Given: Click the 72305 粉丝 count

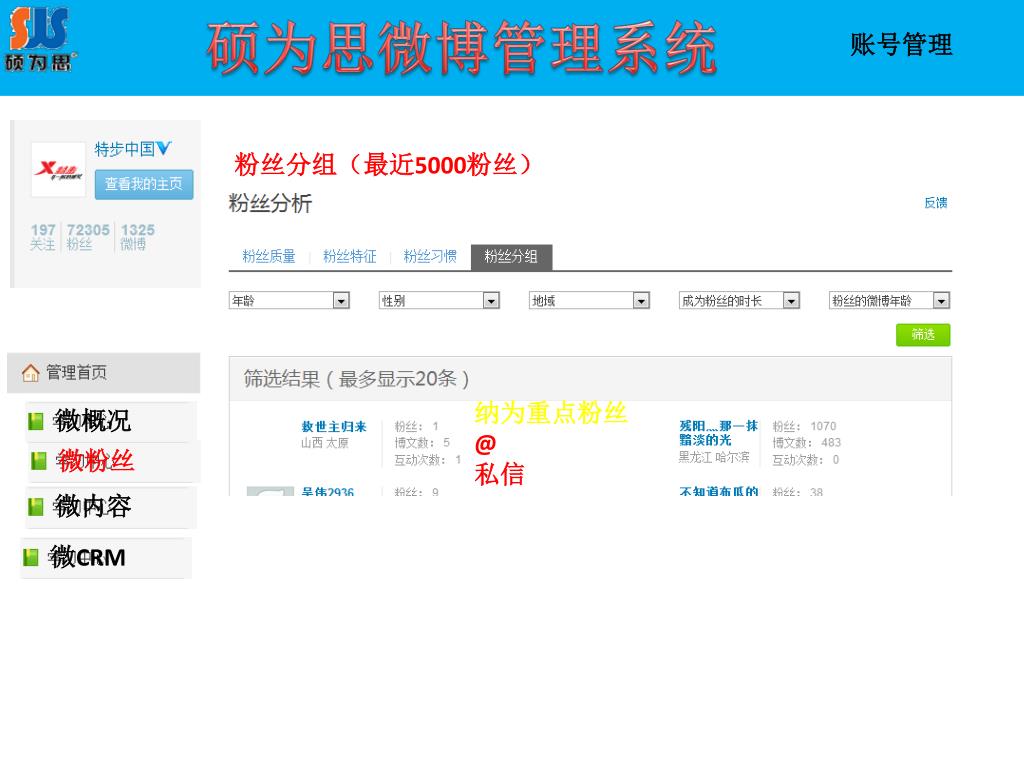Looking at the screenshot, I should click(x=88, y=236).
